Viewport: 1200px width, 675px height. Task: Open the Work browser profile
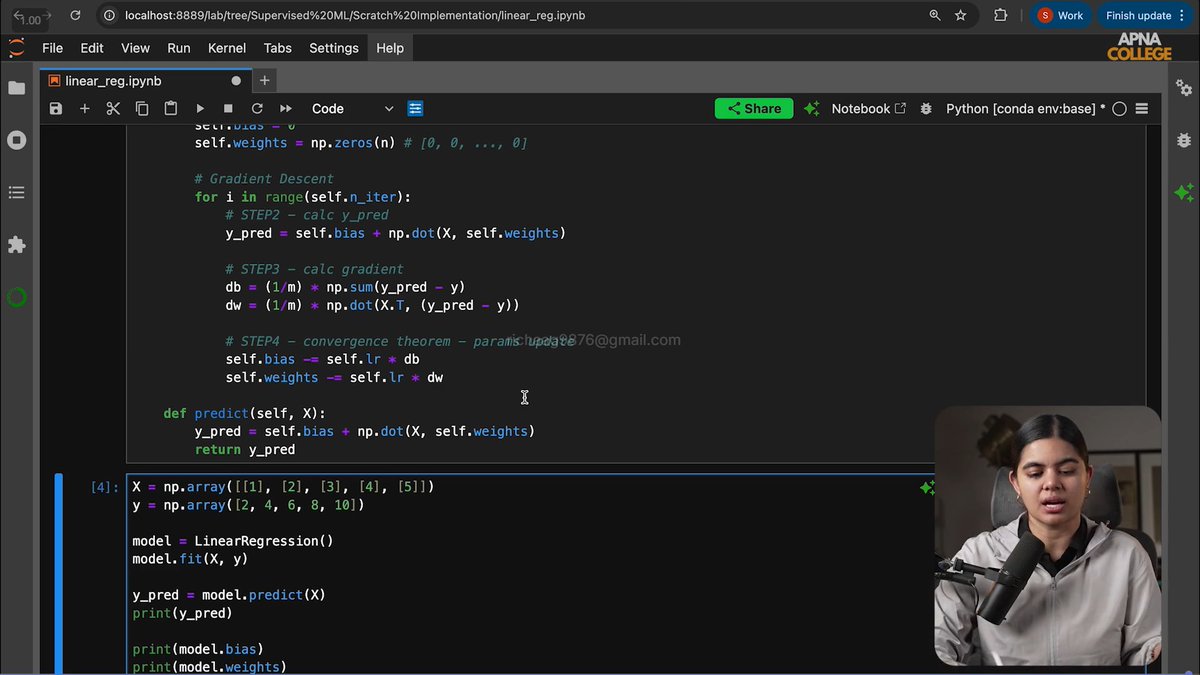point(1061,16)
